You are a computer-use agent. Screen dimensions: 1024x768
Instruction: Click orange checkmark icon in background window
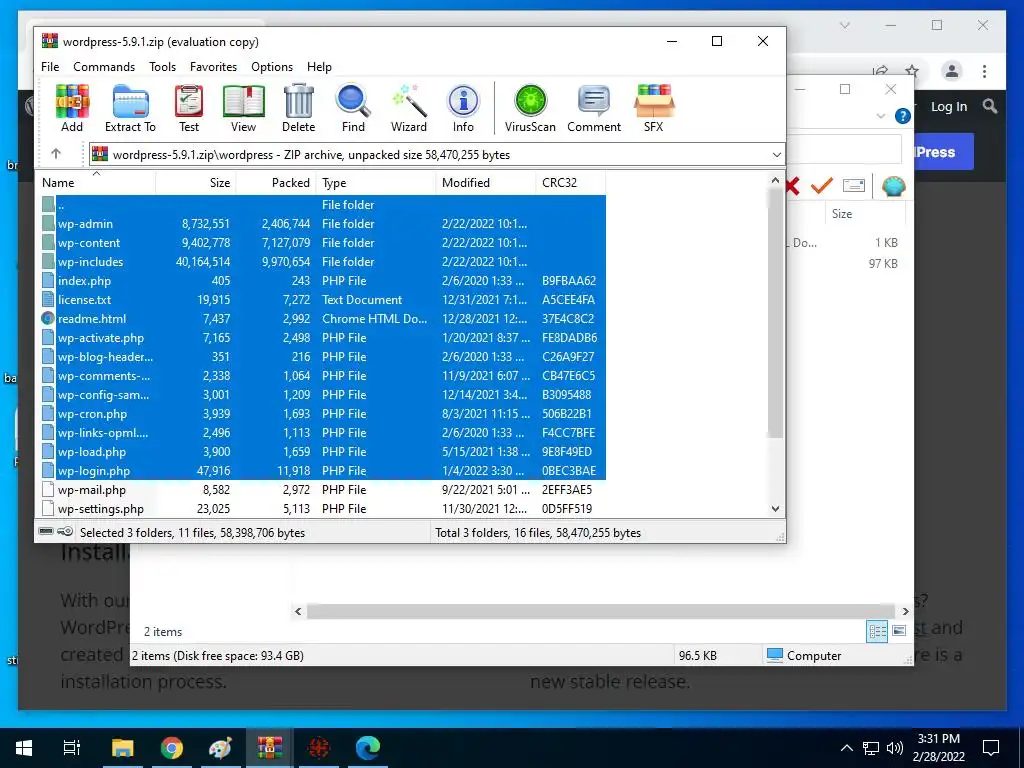pyautogui.click(x=822, y=186)
